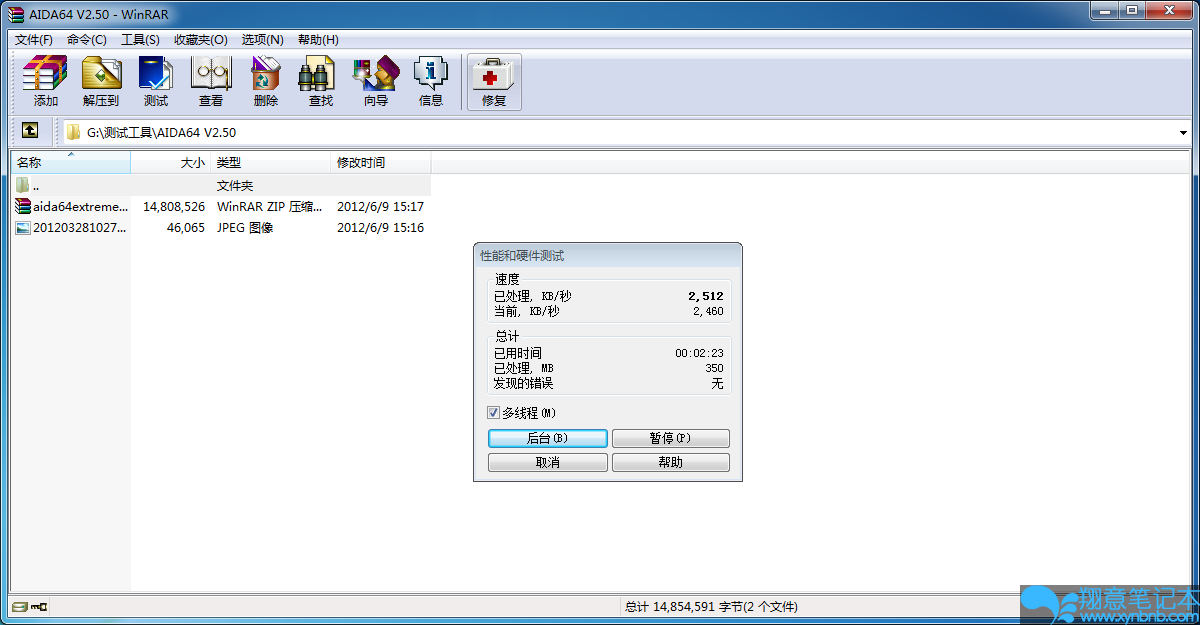Open the 收藏夹(O) menu
The width and height of the screenshot is (1200, 625).
click(x=201, y=40)
